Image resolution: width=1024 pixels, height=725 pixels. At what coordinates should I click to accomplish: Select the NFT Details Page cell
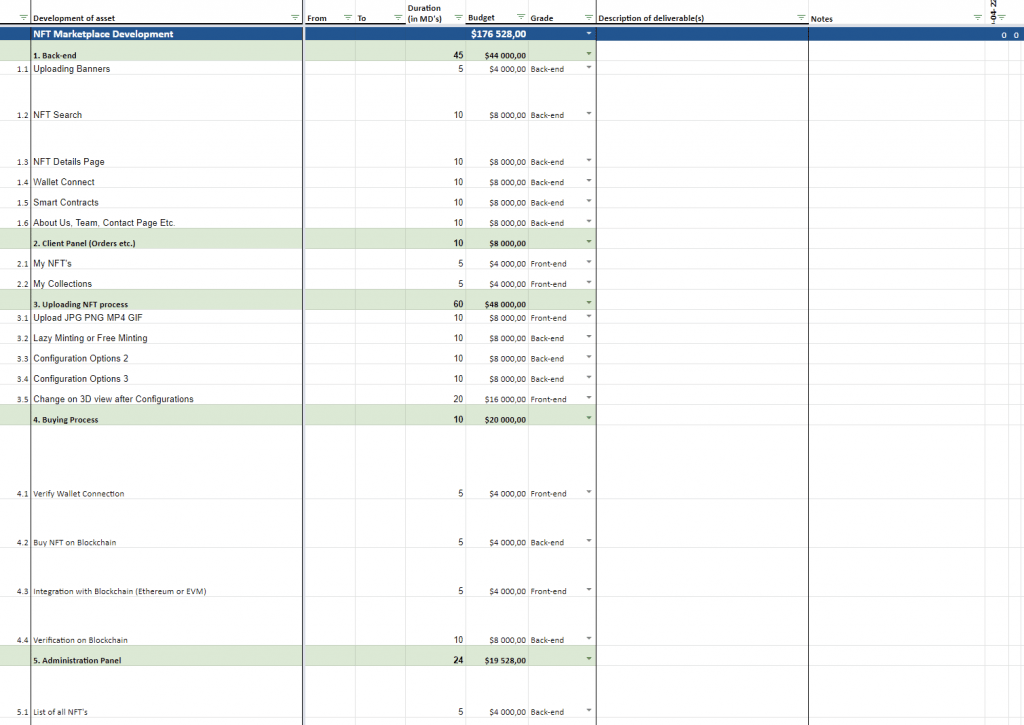click(167, 145)
